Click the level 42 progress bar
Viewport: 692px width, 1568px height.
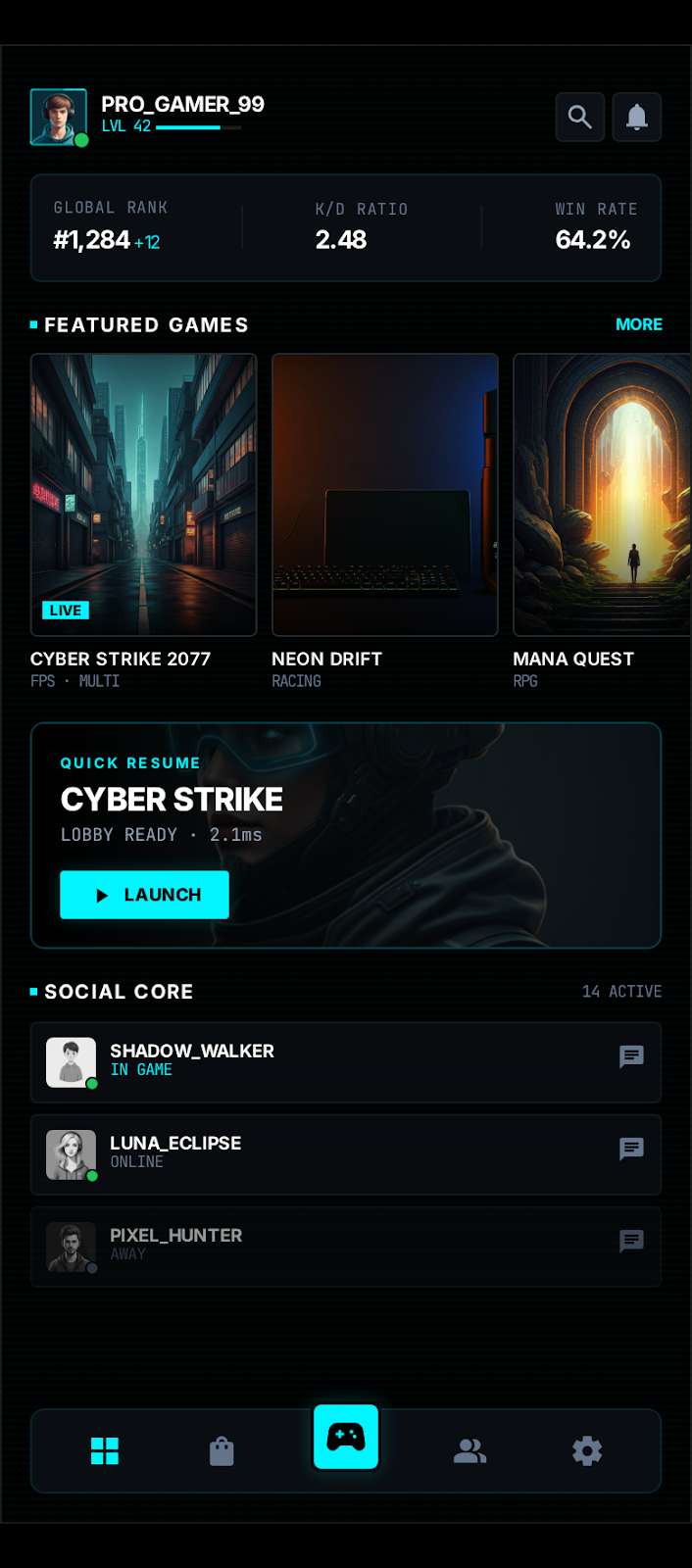point(198,127)
